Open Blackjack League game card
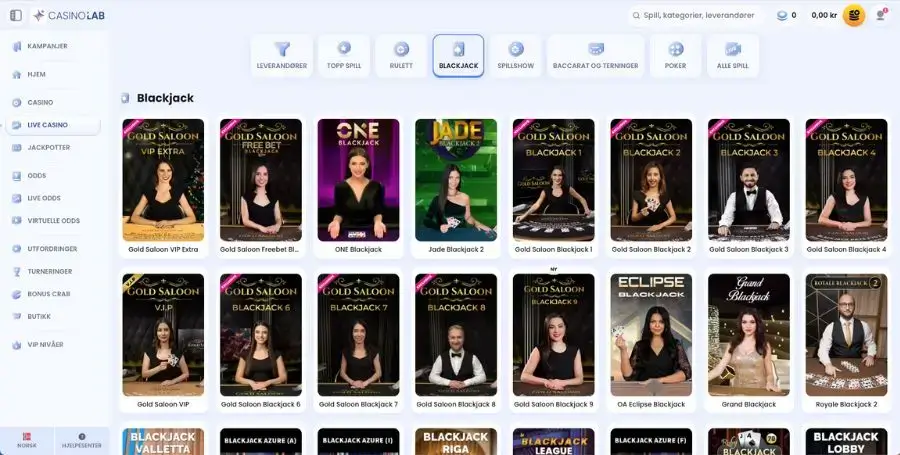 553,441
